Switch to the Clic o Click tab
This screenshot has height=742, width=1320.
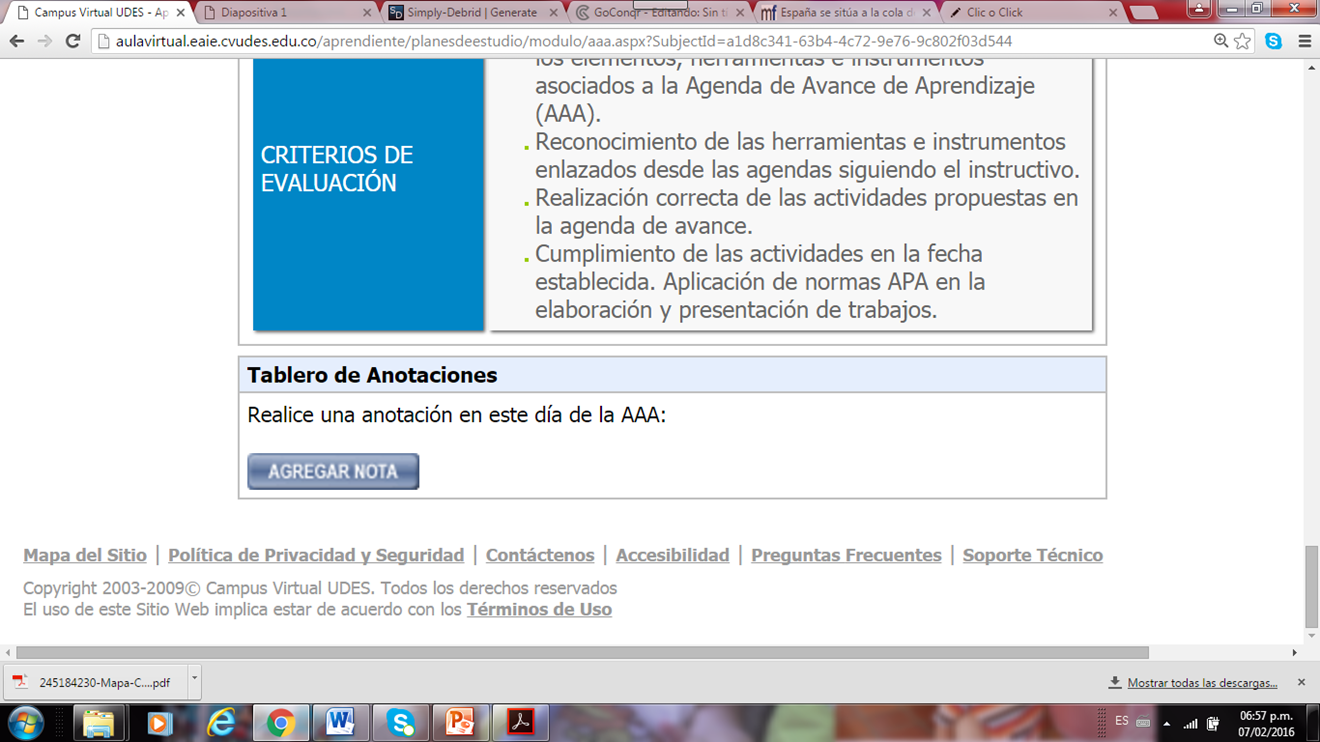1032,13
